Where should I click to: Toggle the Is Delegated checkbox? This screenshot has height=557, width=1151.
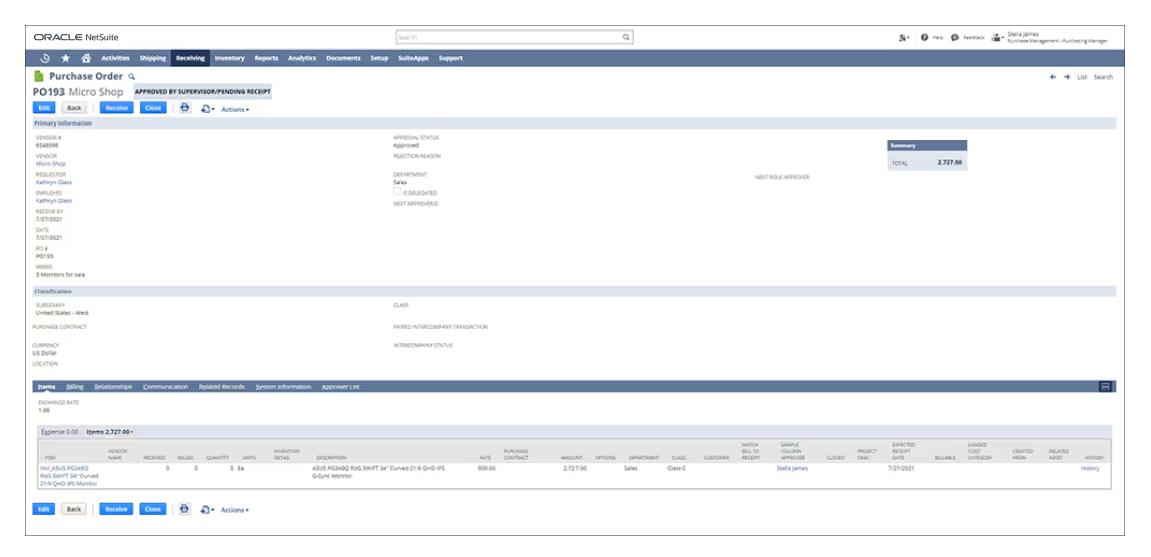coord(397,192)
